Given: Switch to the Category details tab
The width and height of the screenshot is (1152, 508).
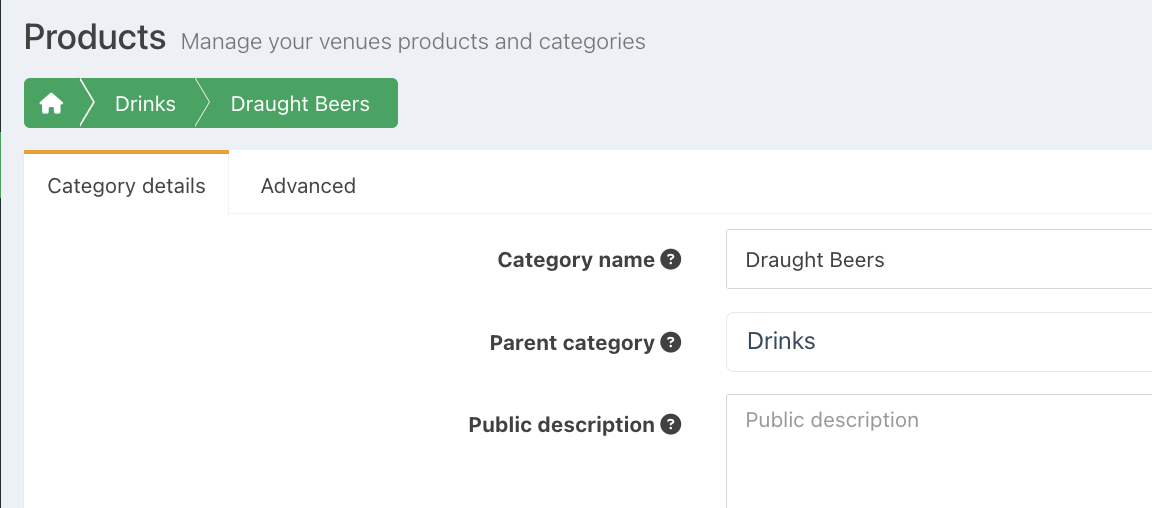Looking at the screenshot, I should (127, 186).
